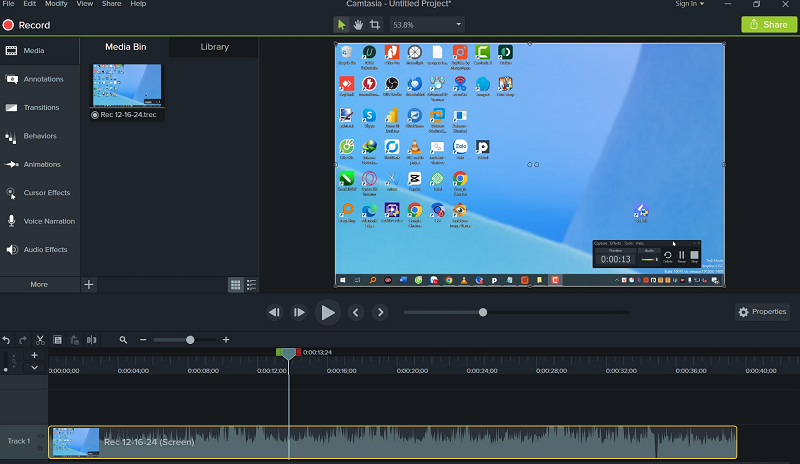Click the timeline zoom magnifier icon
This screenshot has width=800, height=464.
point(123,340)
